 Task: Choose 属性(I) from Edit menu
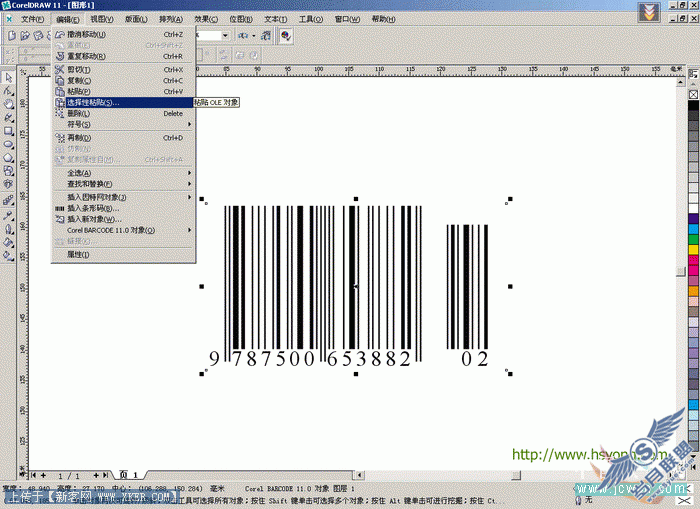[123, 254]
